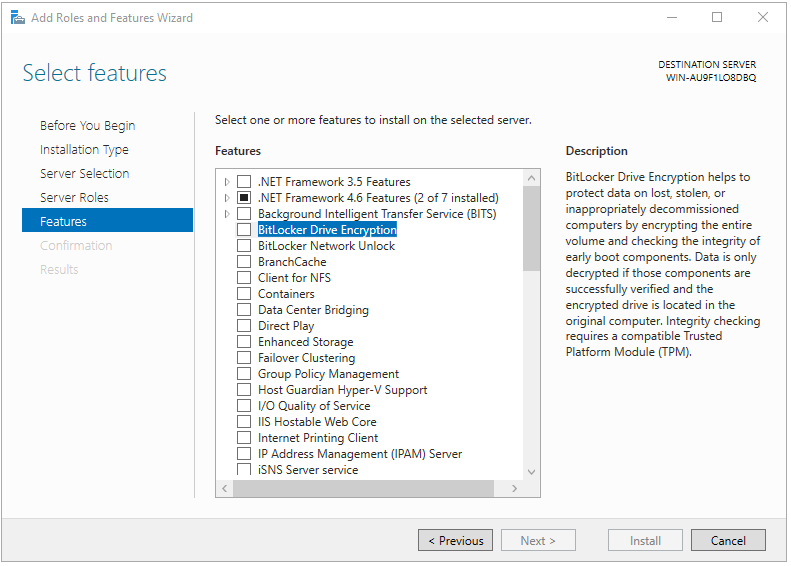Screen dimensions: 791x566
Task: Select .NET Framework 3.5 Features label
Action: 334,182
